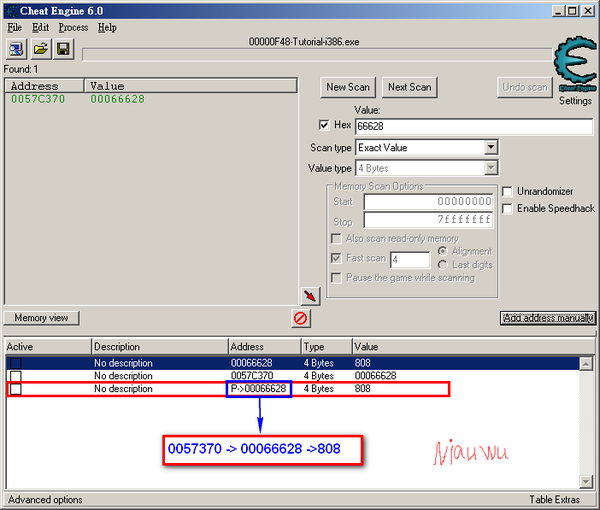The height and width of the screenshot is (510, 600).
Task: Click the Description column header
Action: point(160,347)
